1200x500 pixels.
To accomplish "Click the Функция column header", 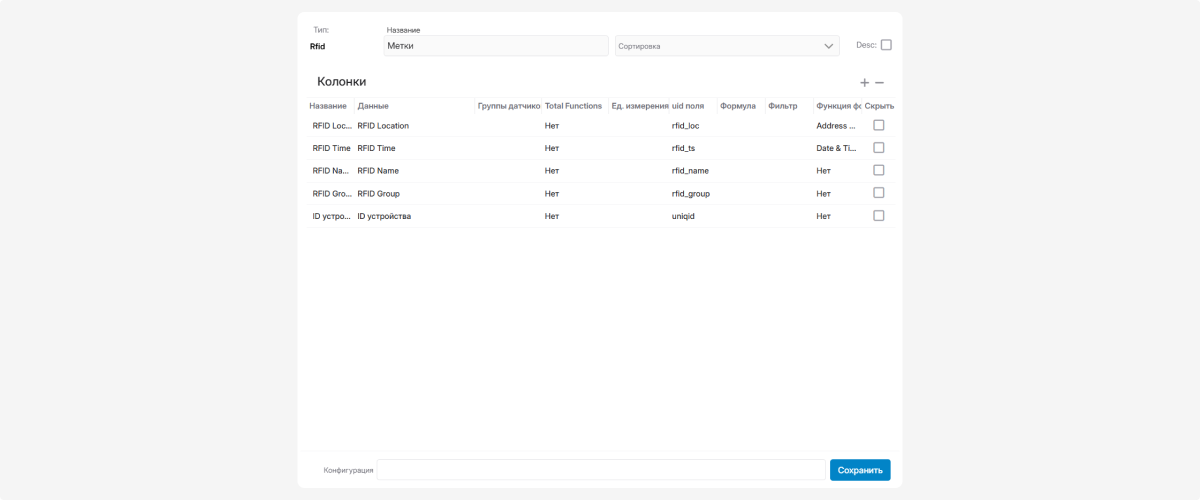I will tap(838, 106).
